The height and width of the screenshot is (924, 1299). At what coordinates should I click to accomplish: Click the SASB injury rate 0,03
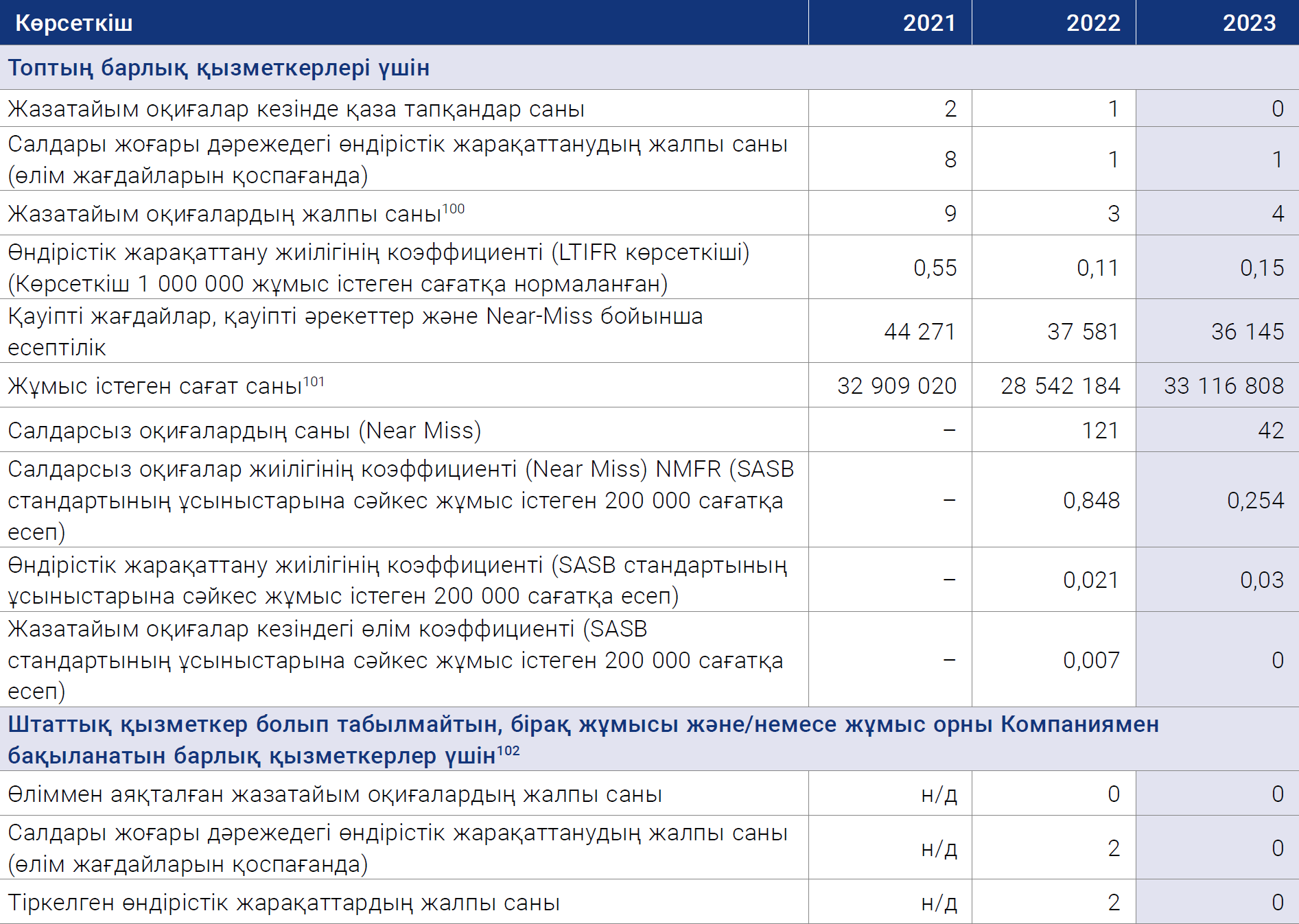pyautogui.click(x=1262, y=580)
